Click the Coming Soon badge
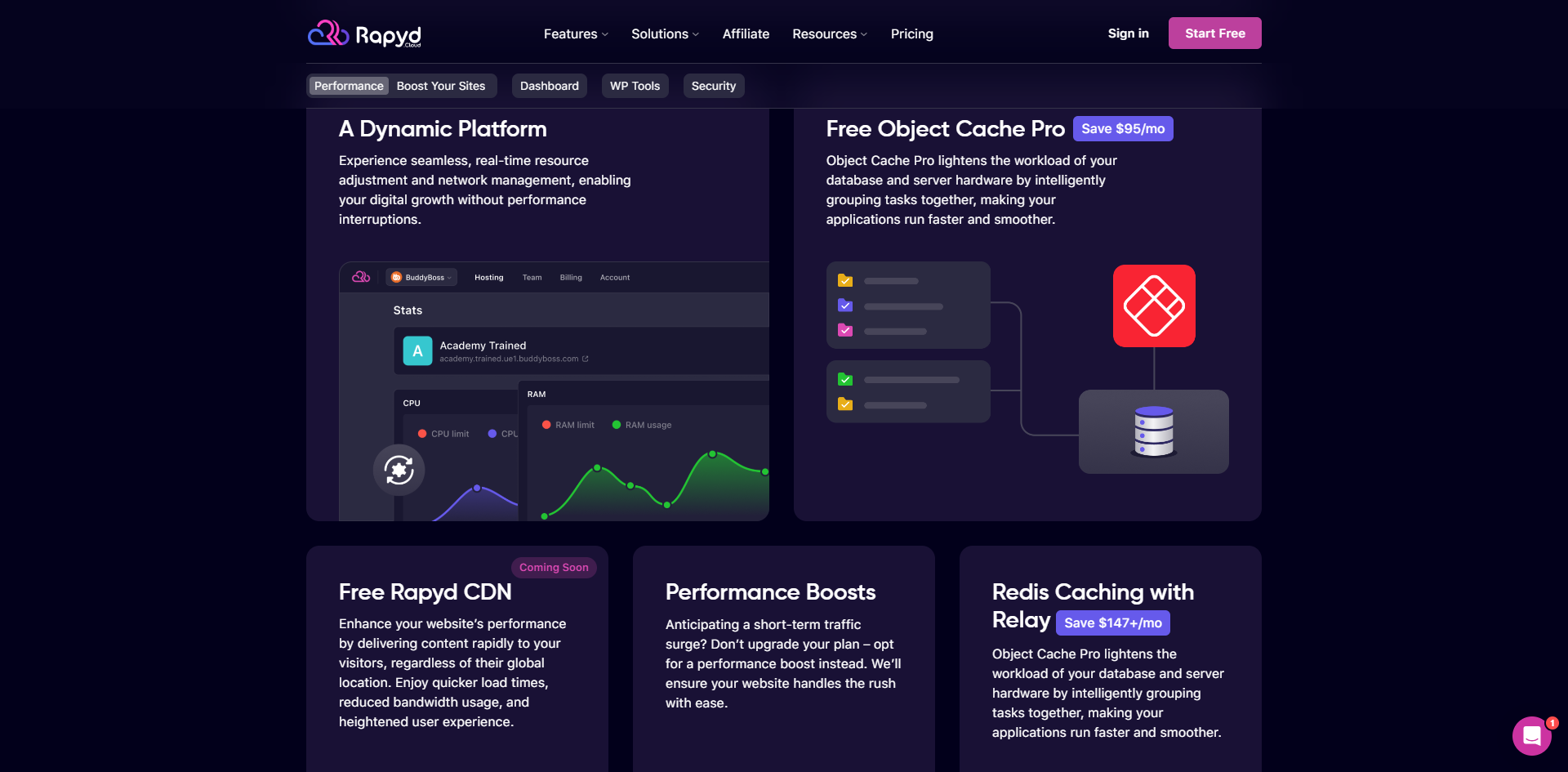 pos(554,568)
